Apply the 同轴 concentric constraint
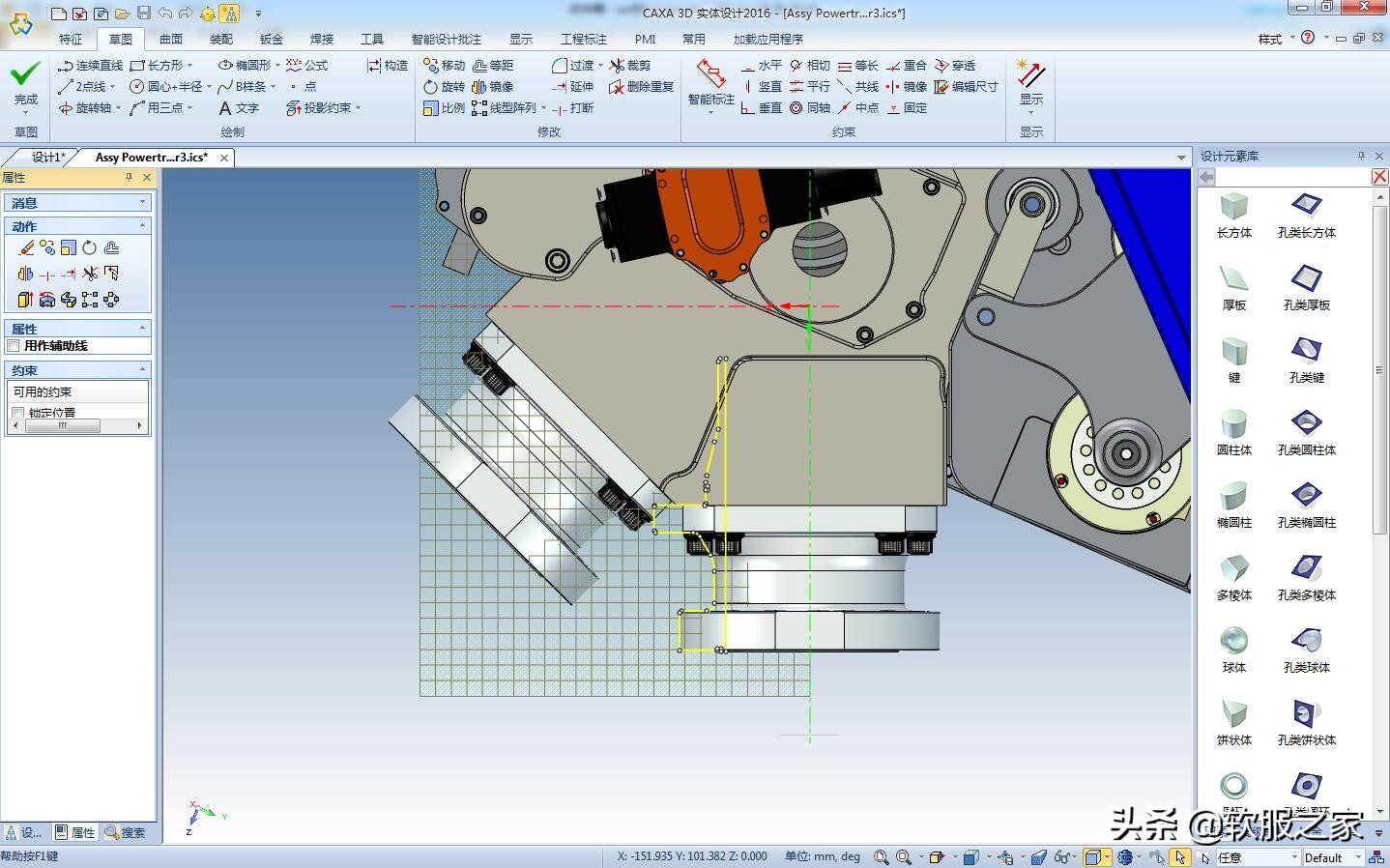Image resolution: width=1390 pixels, height=868 pixels. pyautogui.click(x=810, y=107)
